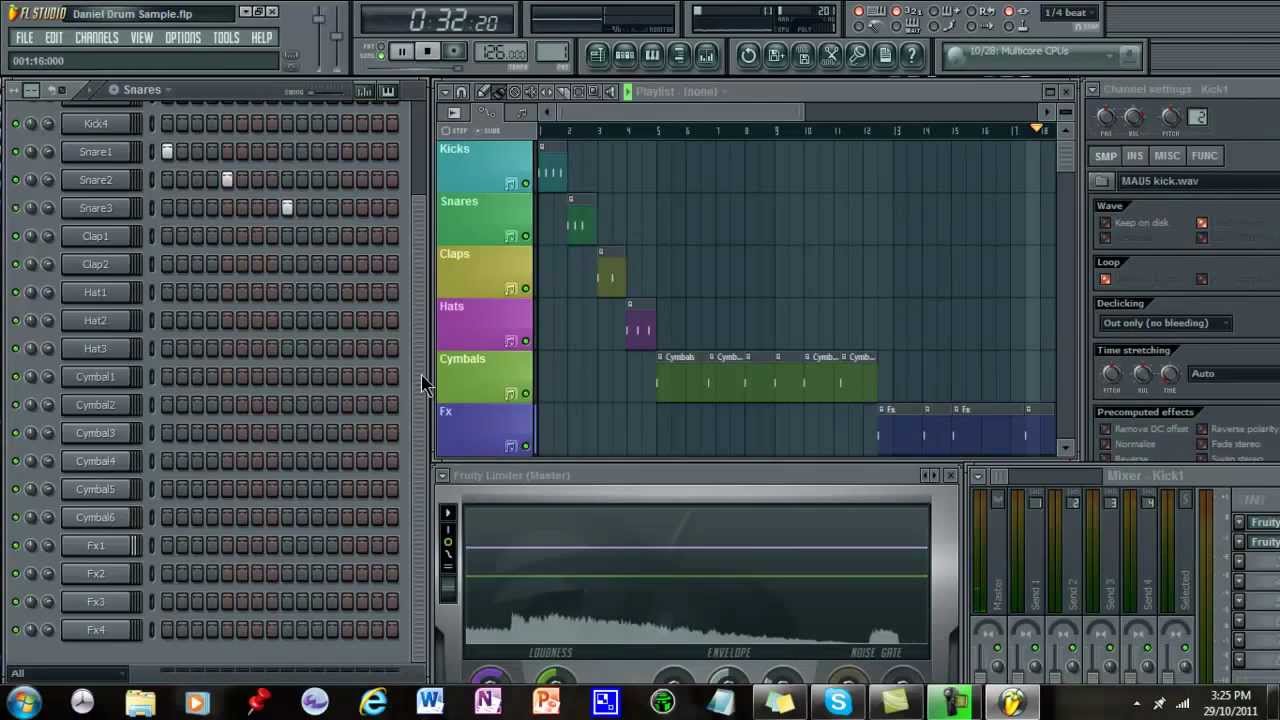Screen dimensions: 1280x720
Task: Select the pencil draw tool in playlist
Action: [x=483, y=91]
